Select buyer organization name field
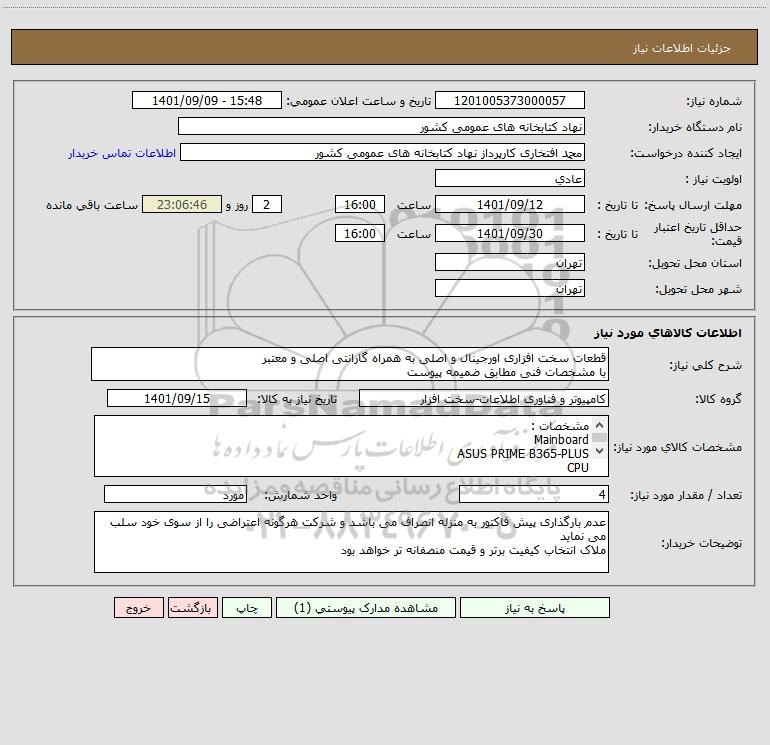 (x=381, y=127)
